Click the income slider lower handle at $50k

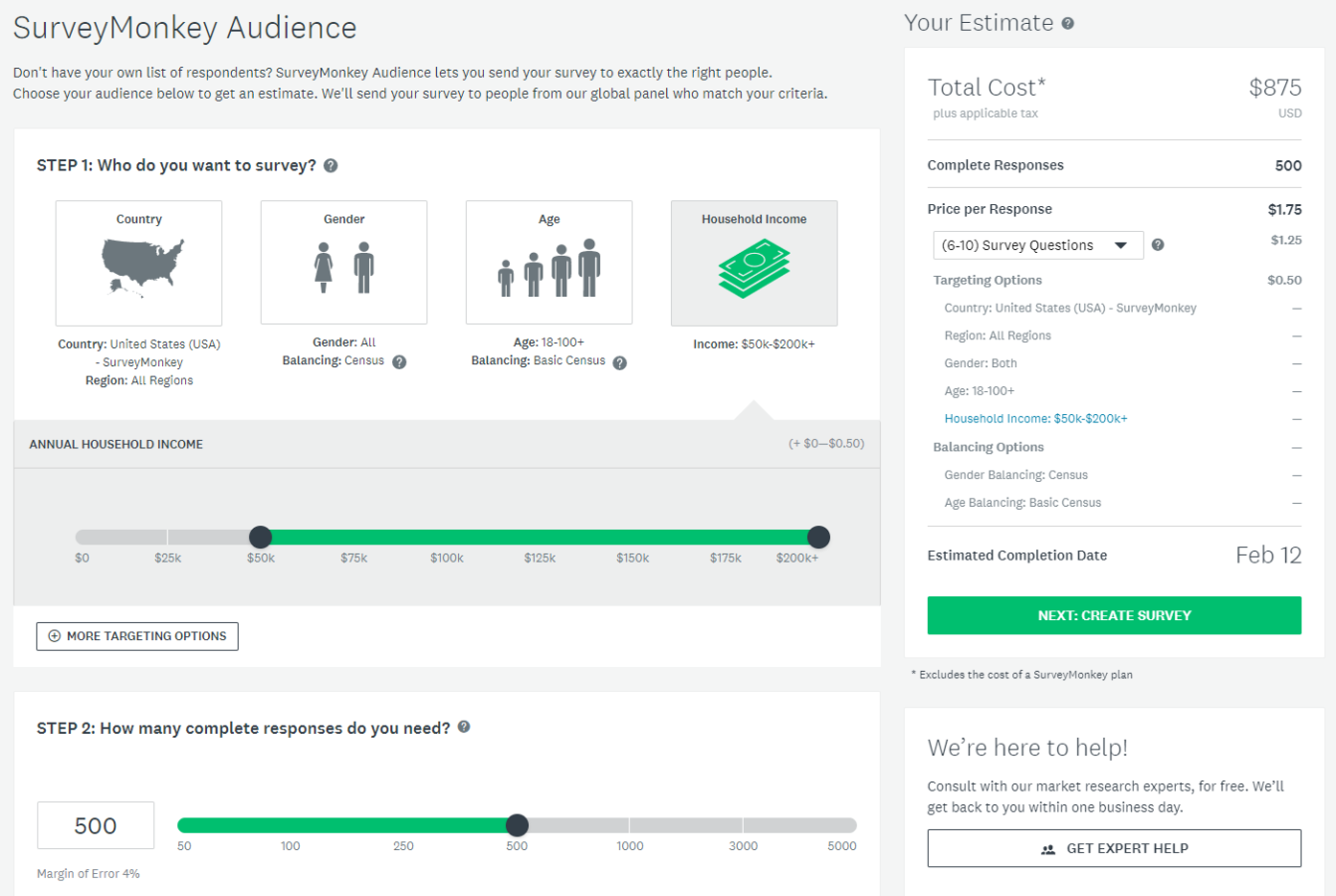click(260, 538)
